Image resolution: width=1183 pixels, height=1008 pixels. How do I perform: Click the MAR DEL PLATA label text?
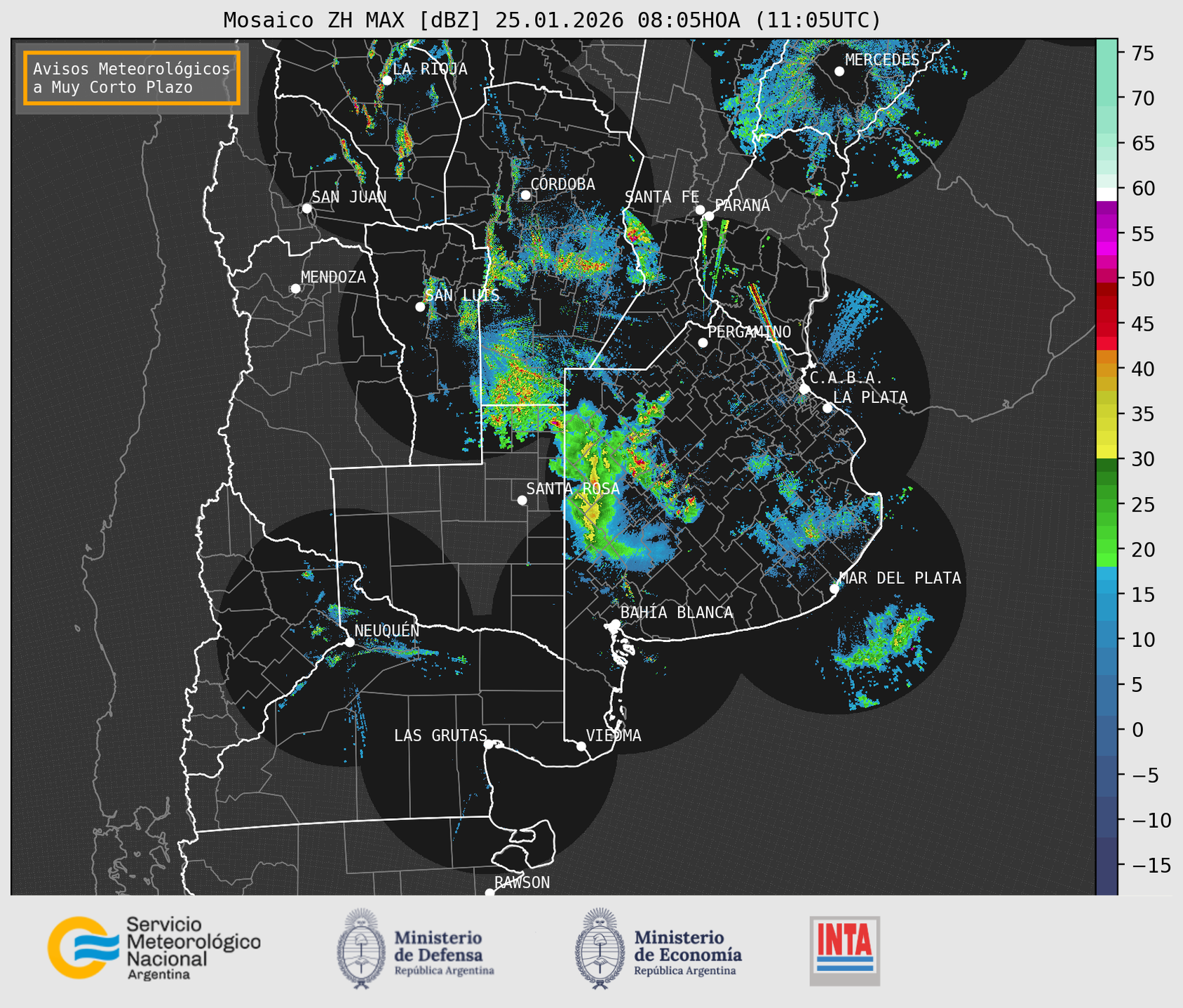pos(900,578)
